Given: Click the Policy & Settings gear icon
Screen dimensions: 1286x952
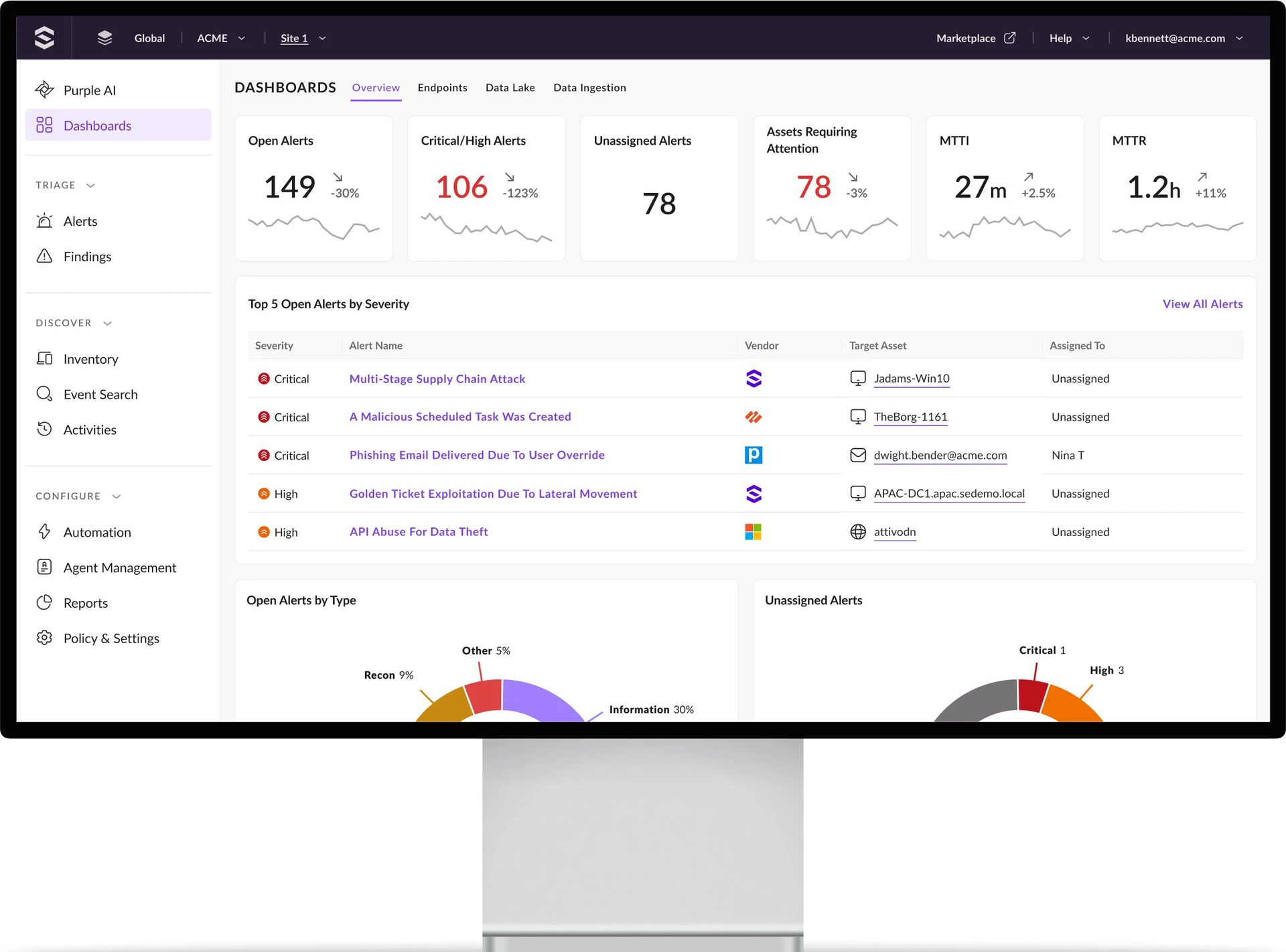Looking at the screenshot, I should pyautogui.click(x=44, y=638).
